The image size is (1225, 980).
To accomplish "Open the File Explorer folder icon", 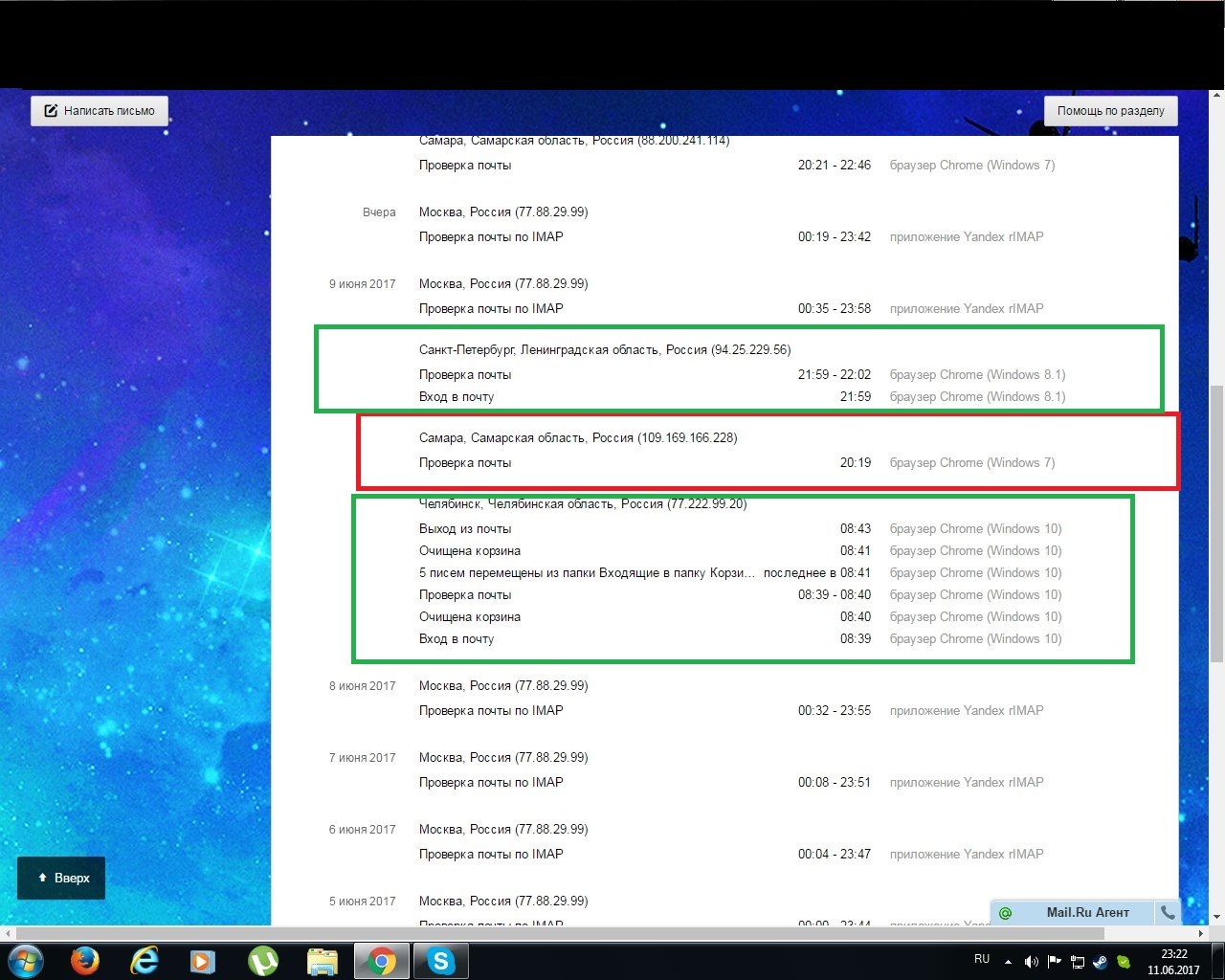I will coord(323,961).
